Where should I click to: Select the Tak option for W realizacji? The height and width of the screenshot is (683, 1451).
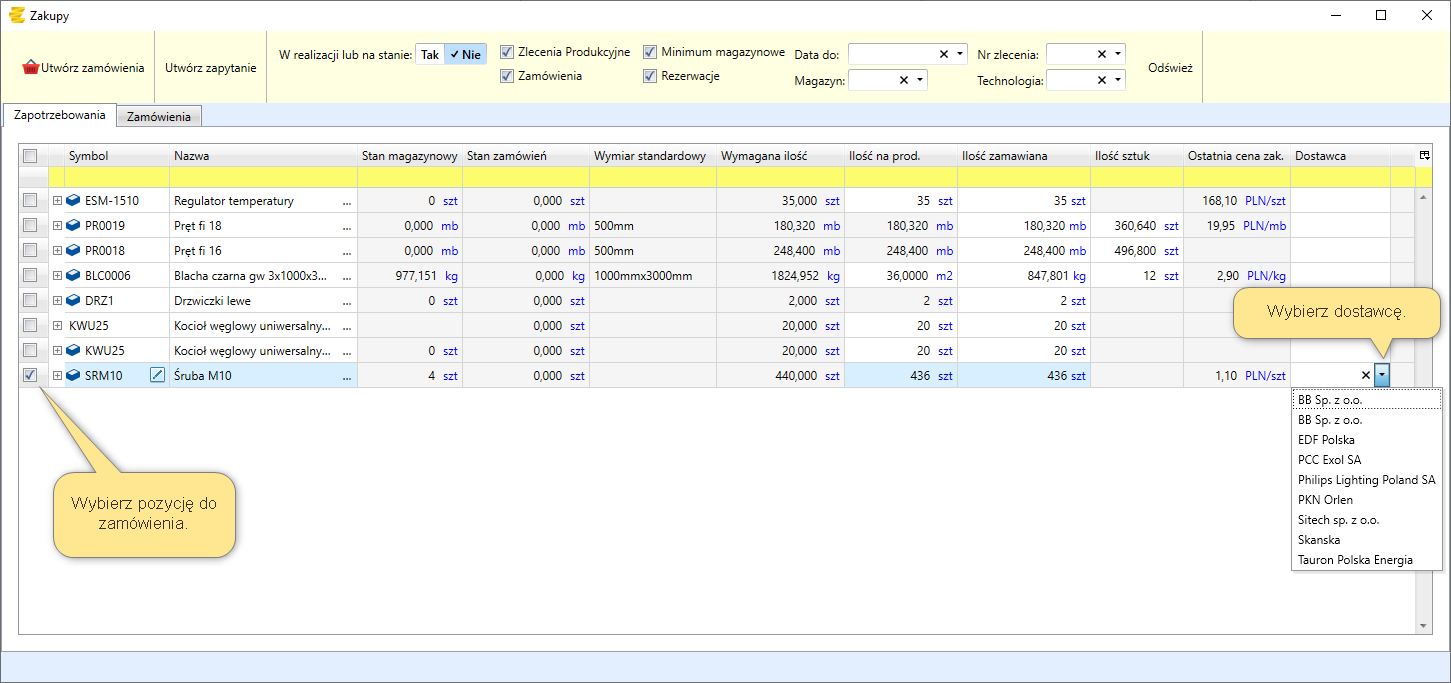429,55
